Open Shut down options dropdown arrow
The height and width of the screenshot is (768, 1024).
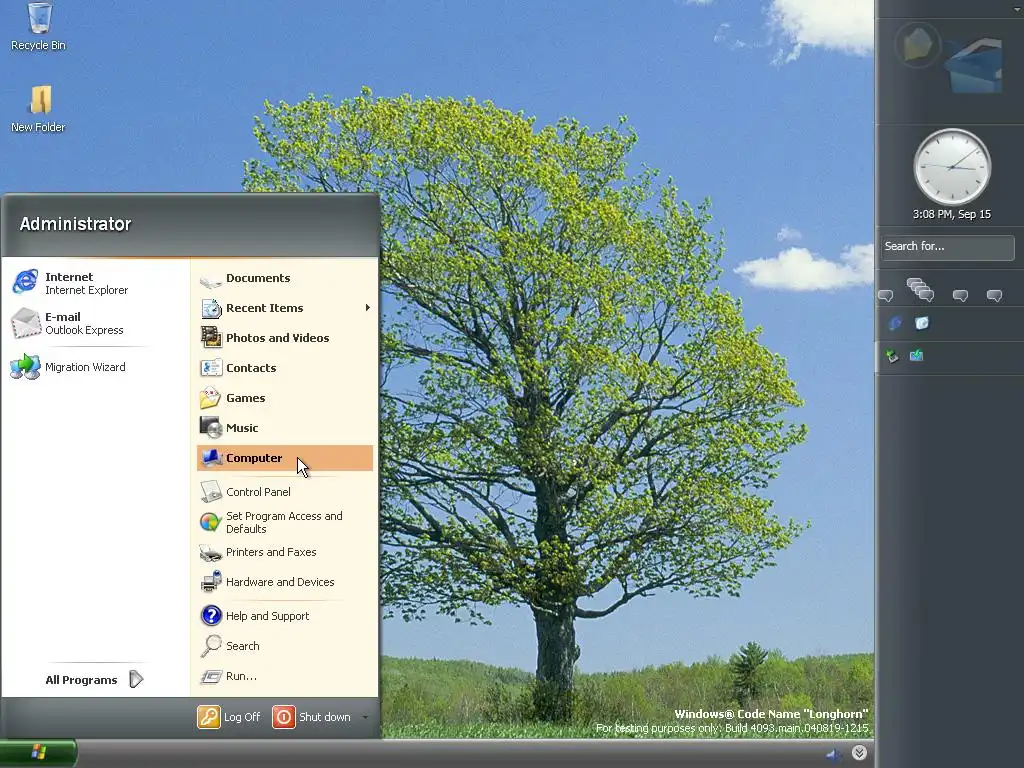(x=365, y=717)
